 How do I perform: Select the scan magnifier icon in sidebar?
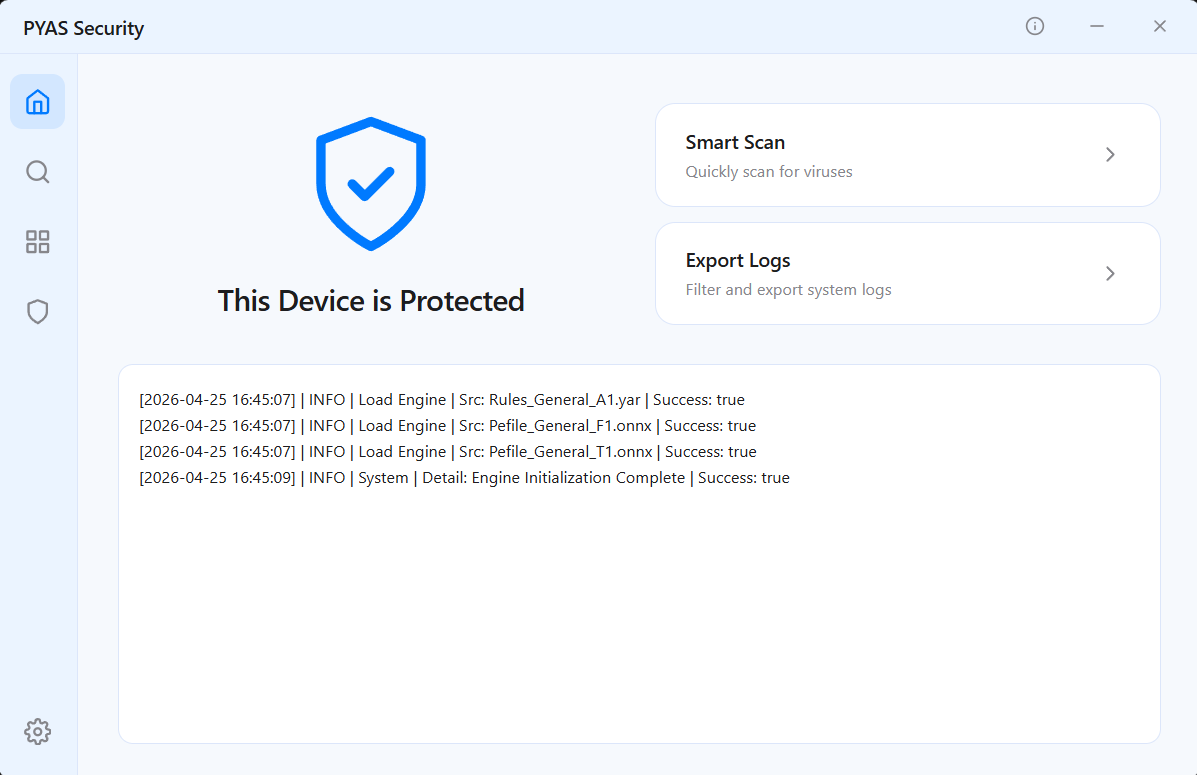pos(37,171)
